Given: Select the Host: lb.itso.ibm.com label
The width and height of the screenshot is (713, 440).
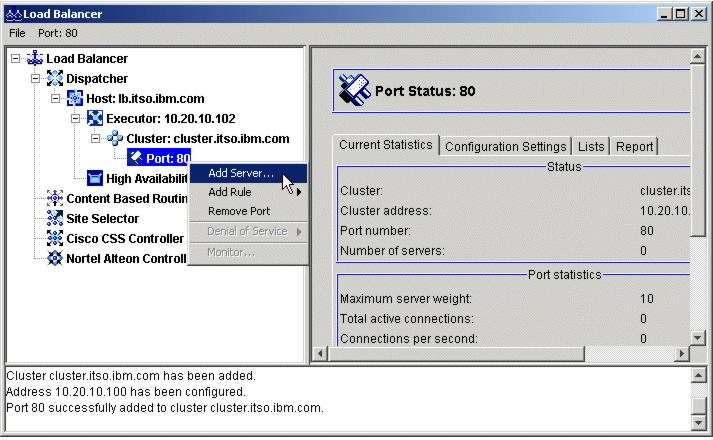Looking at the screenshot, I should point(145,99).
